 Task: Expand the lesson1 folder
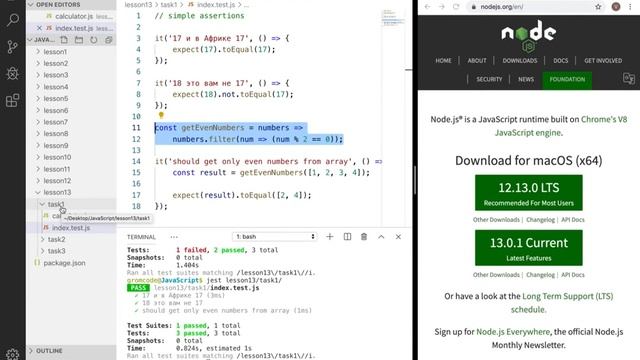55,52
